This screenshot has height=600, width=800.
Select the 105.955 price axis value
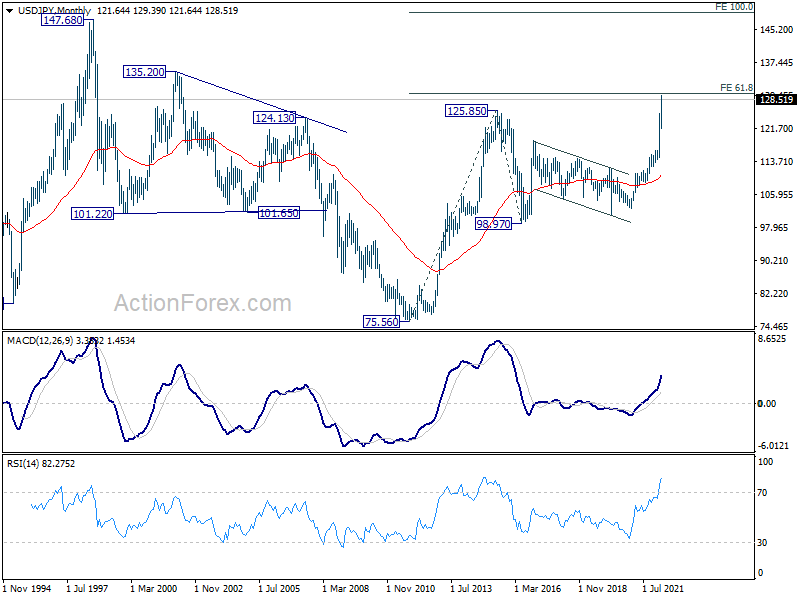click(776, 194)
